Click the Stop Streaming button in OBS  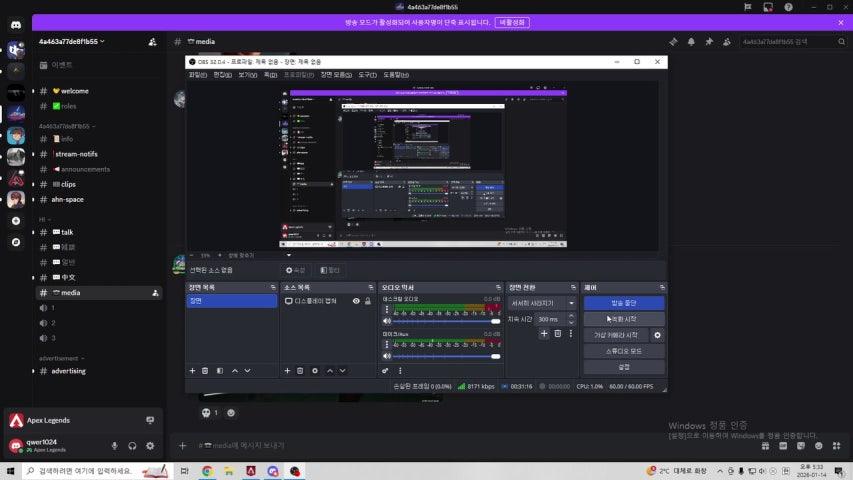623,302
